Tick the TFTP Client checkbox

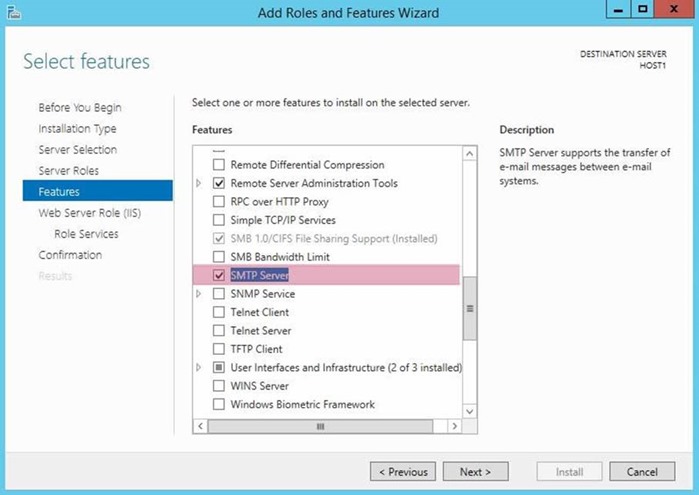[x=218, y=349]
